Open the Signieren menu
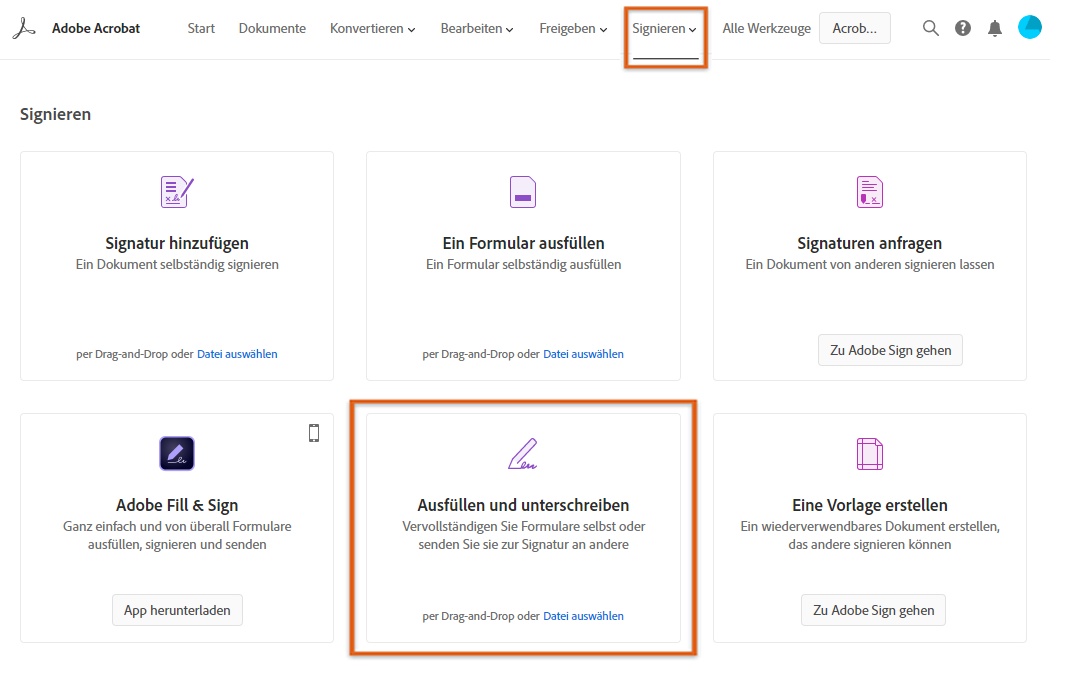Screen dimensions: 1071x683 coord(664,28)
